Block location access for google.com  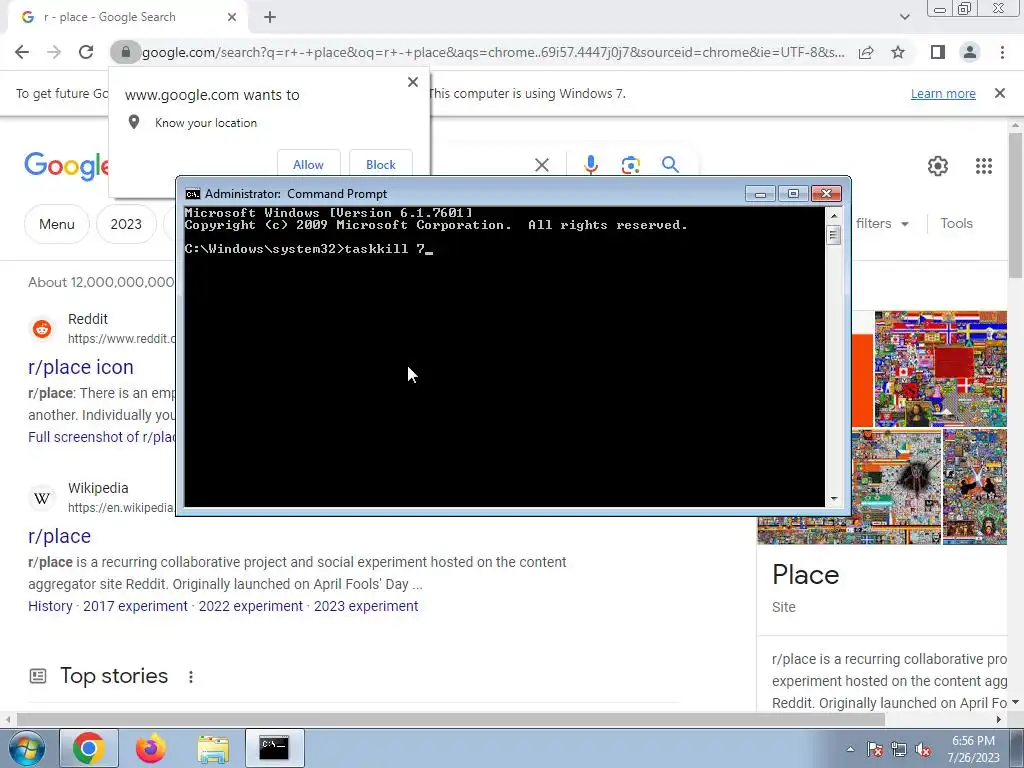381,163
